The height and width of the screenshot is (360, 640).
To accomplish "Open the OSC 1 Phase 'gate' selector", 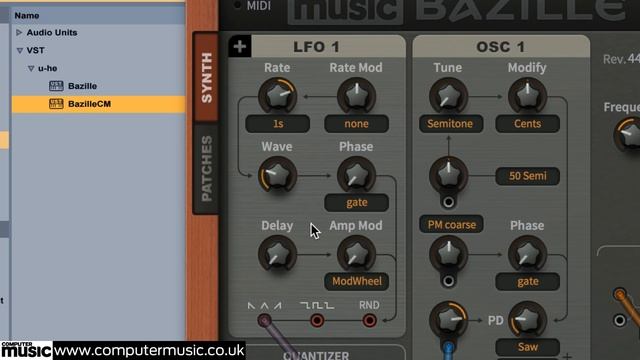I will (x=527, y=281).
